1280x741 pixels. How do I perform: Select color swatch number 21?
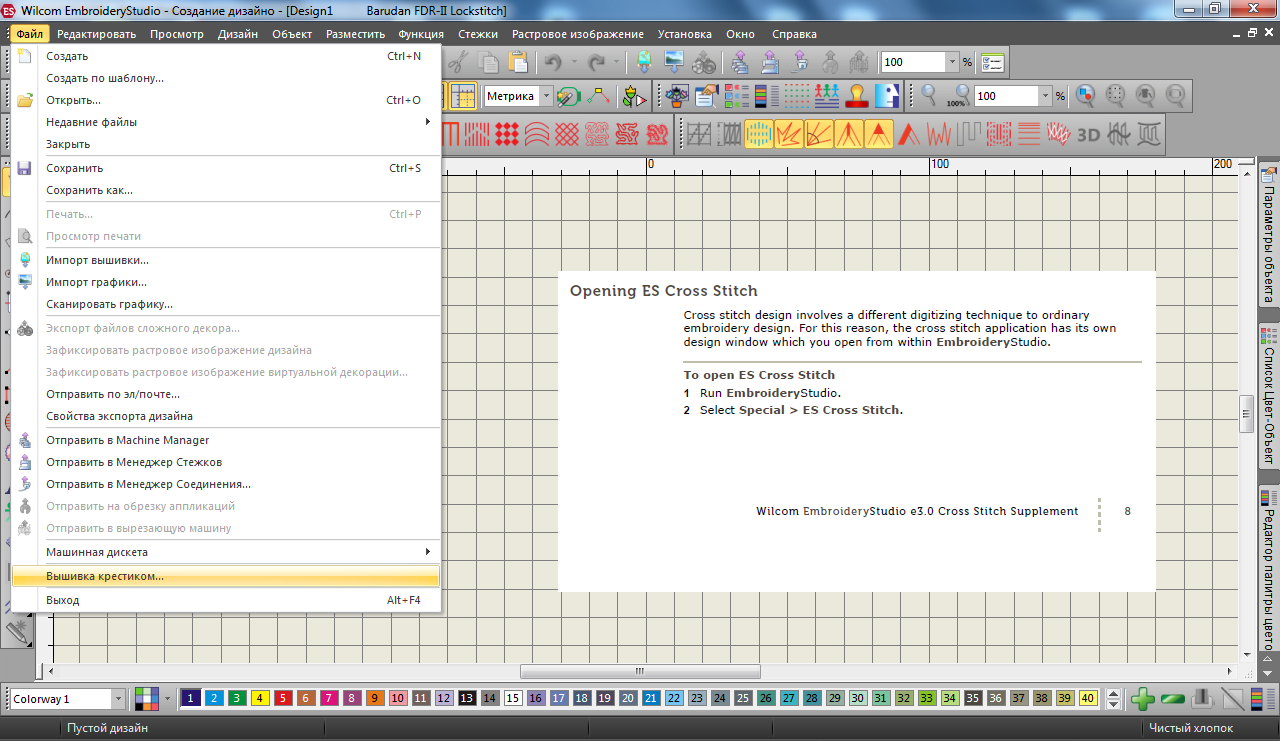pyautogui.click(x=650, y=699)
